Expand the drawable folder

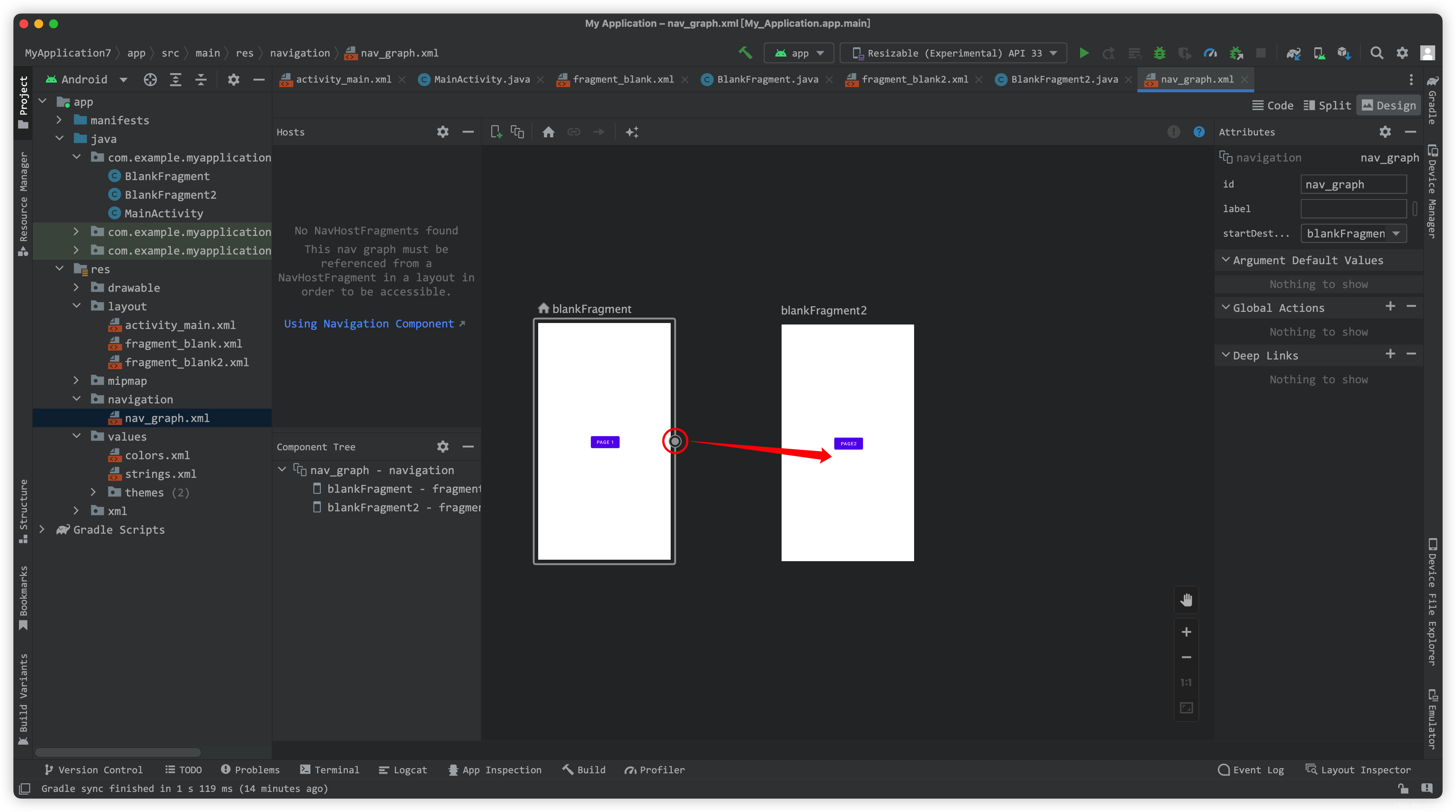pyautogui.click(x=76, y=287)
